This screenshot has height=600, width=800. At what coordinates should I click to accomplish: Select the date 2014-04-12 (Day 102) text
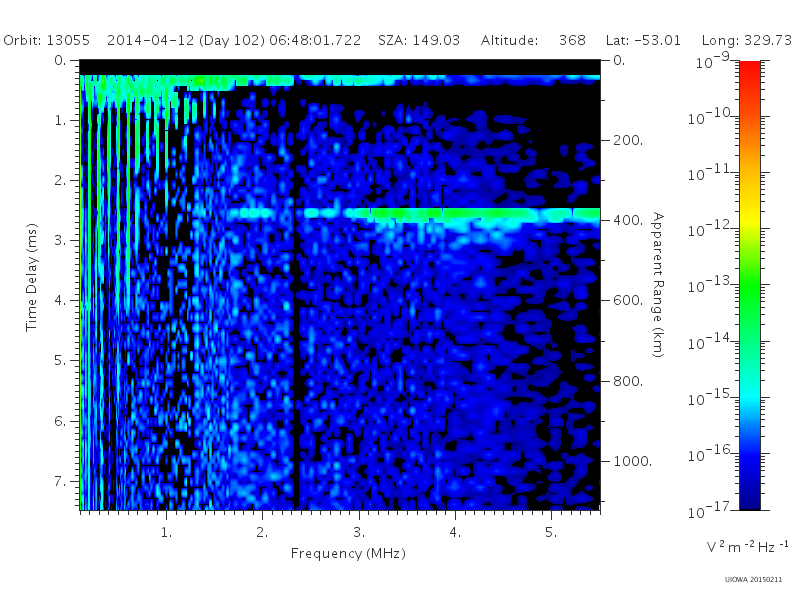[186, 40]
